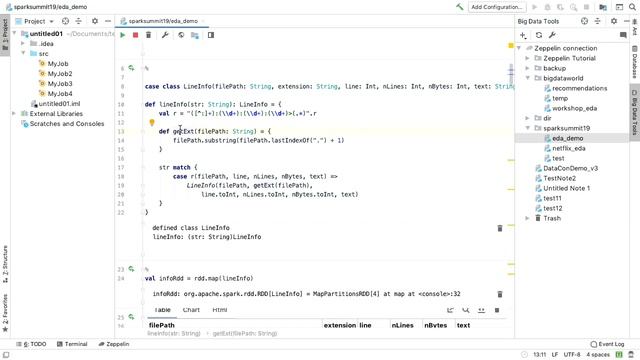Add connection in Big Data Tools

coord(523,35)
